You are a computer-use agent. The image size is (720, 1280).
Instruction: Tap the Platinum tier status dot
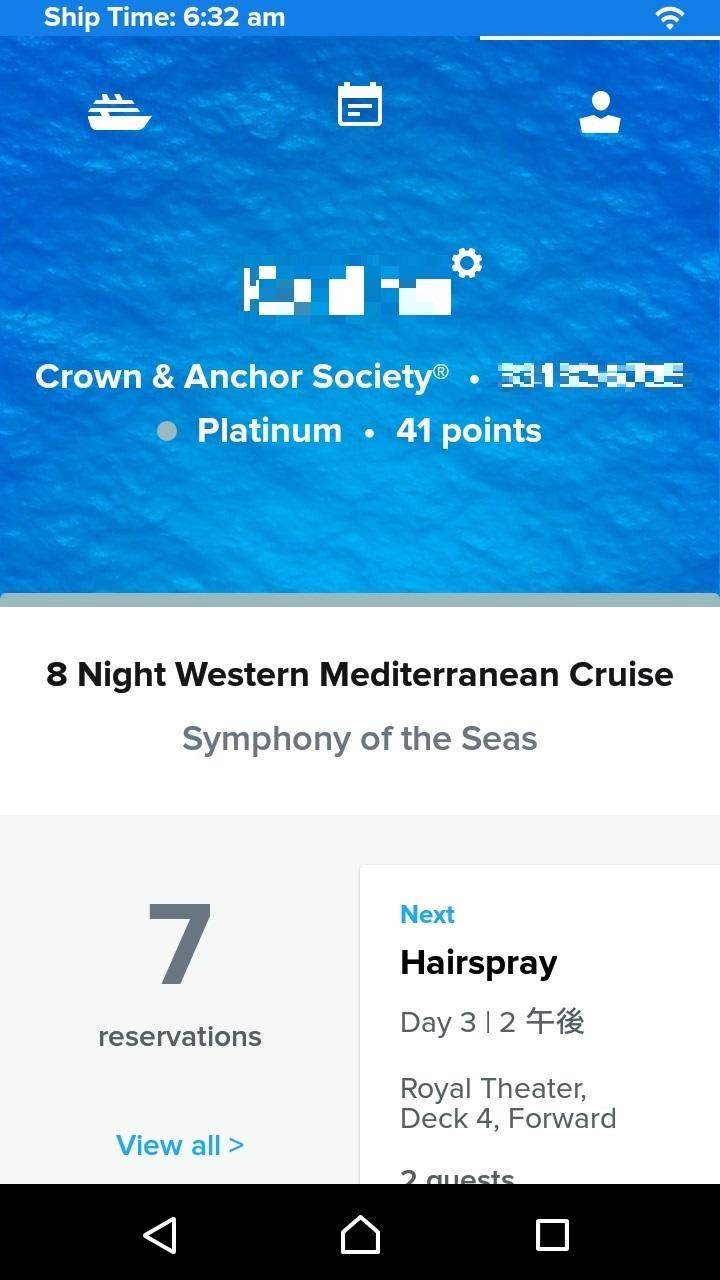[167, 431]
